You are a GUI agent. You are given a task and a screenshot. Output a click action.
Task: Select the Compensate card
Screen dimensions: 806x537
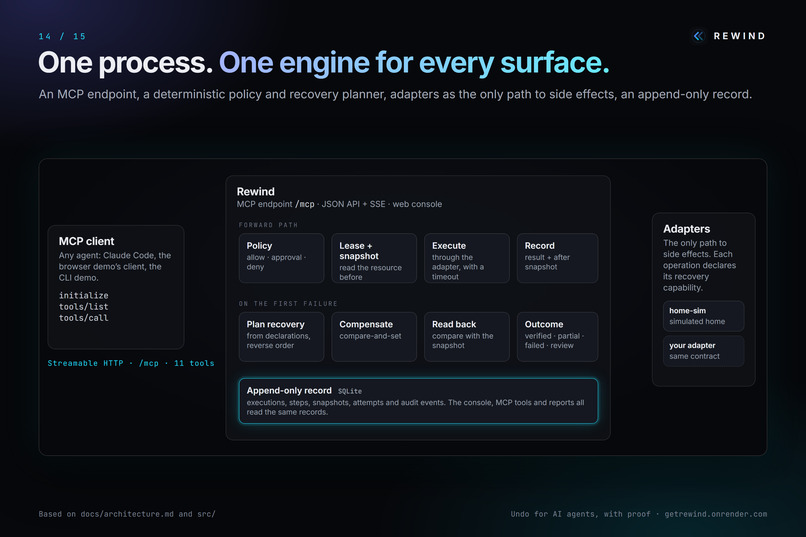(x=374, y=337)
